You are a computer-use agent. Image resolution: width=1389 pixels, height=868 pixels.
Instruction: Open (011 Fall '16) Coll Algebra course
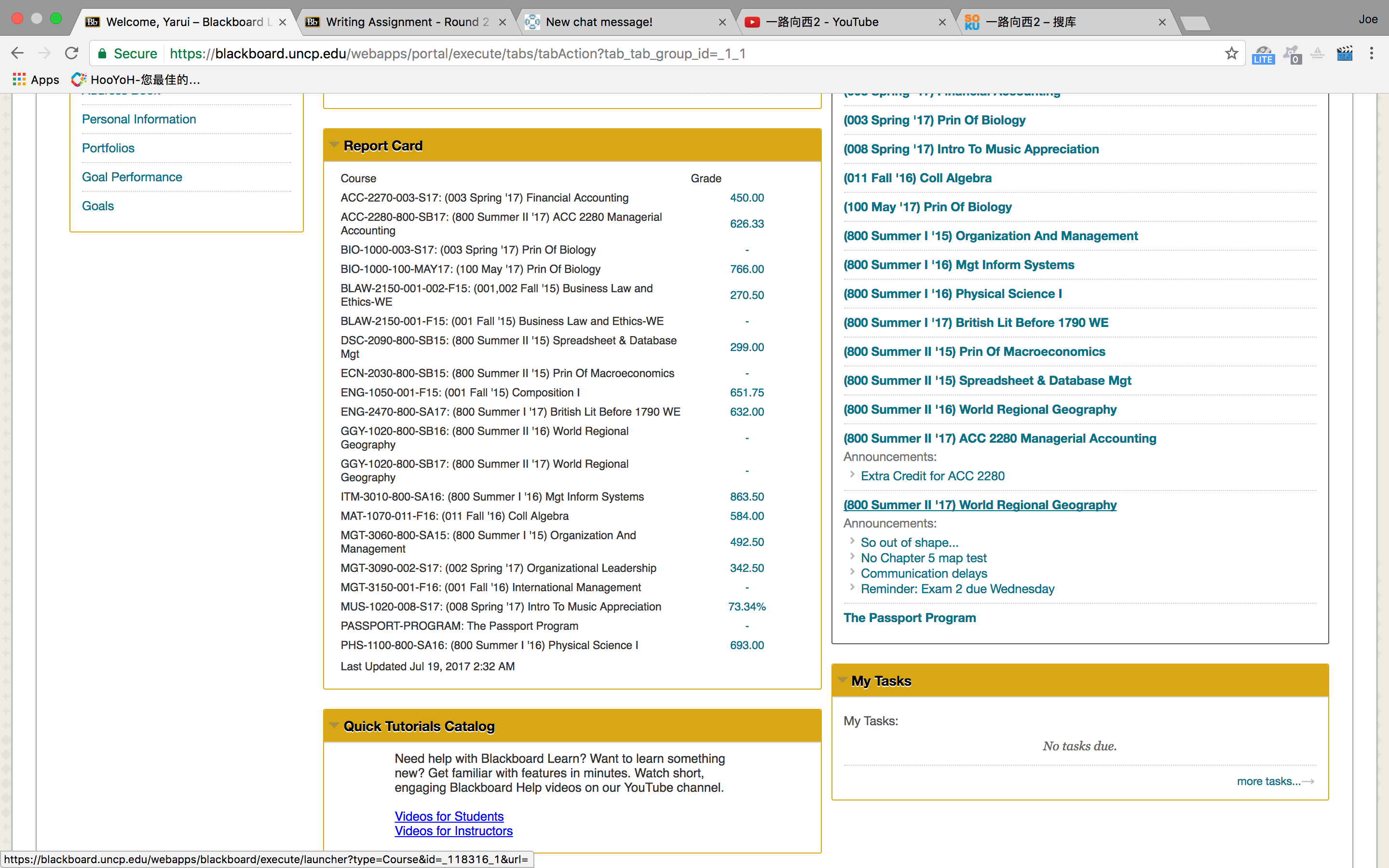point(917,178)
